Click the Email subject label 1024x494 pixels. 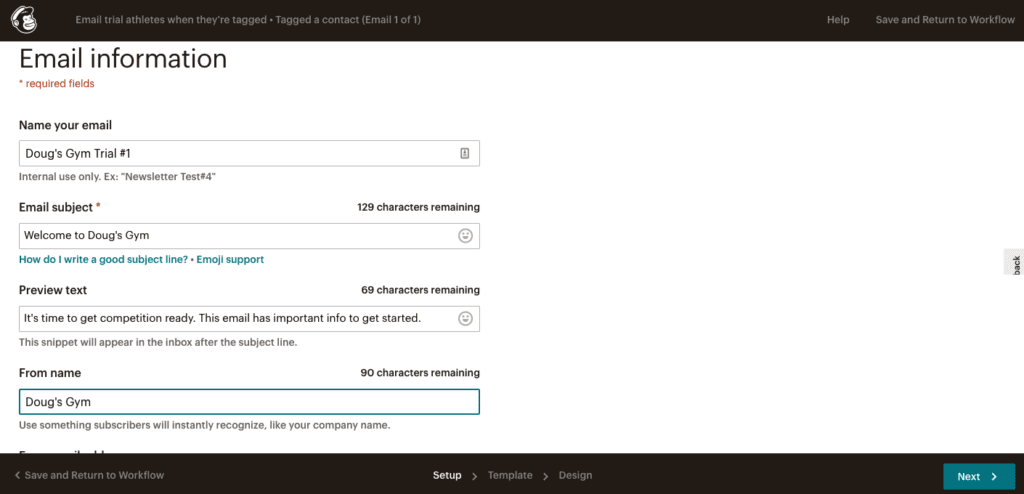(x=56, y=207)
